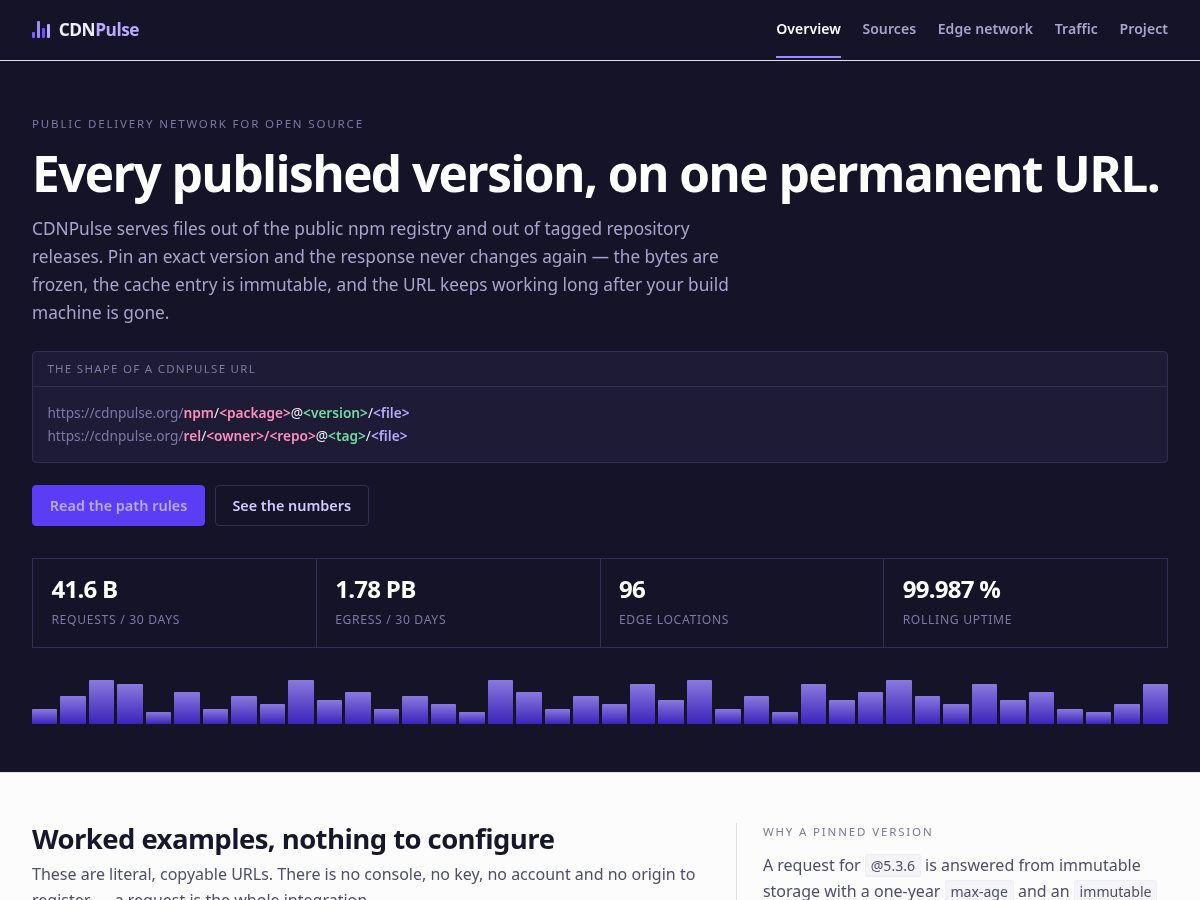Click the "WHY A PINNED VERSION" label

tap(848, 832)
